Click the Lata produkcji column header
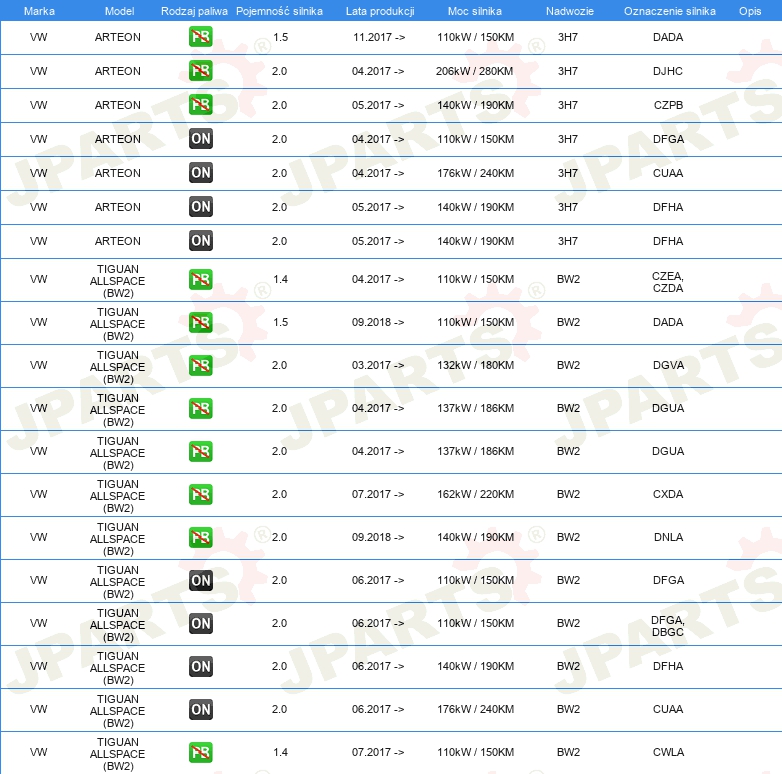Viewport: 782px width, 774px height. point(380,11)
